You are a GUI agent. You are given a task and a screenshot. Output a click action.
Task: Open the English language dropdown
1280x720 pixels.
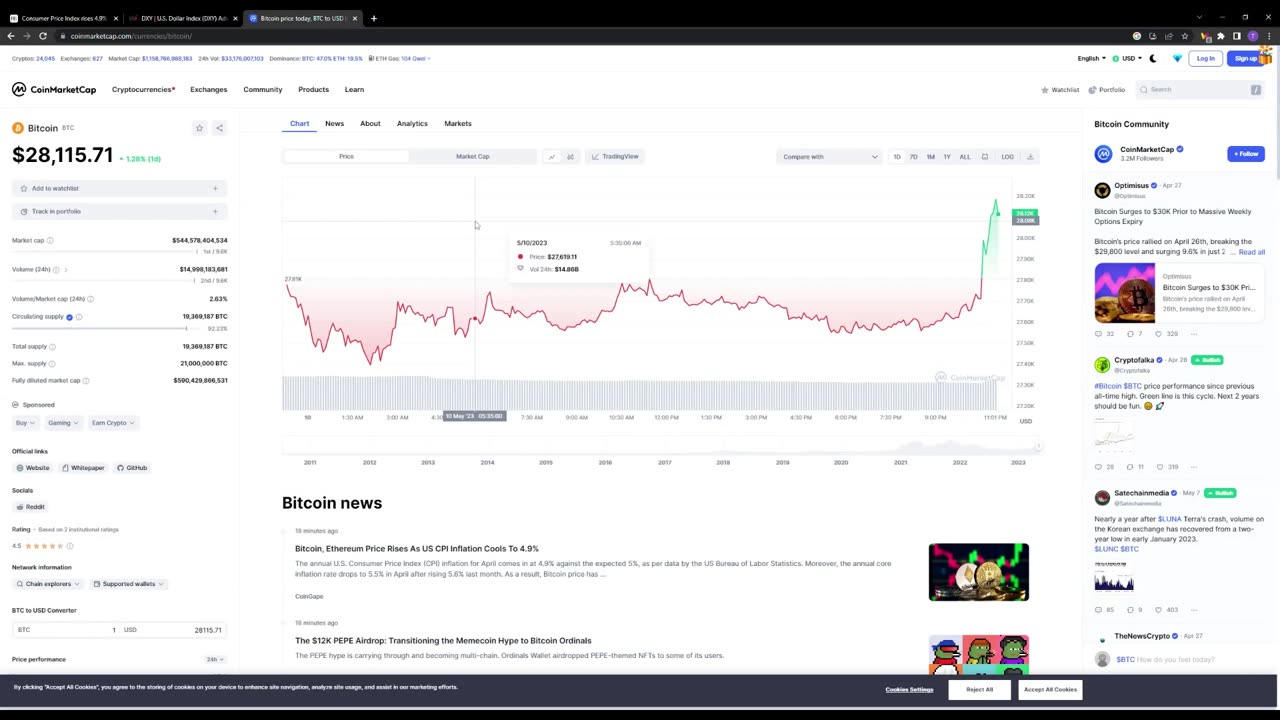[1092, 58]
